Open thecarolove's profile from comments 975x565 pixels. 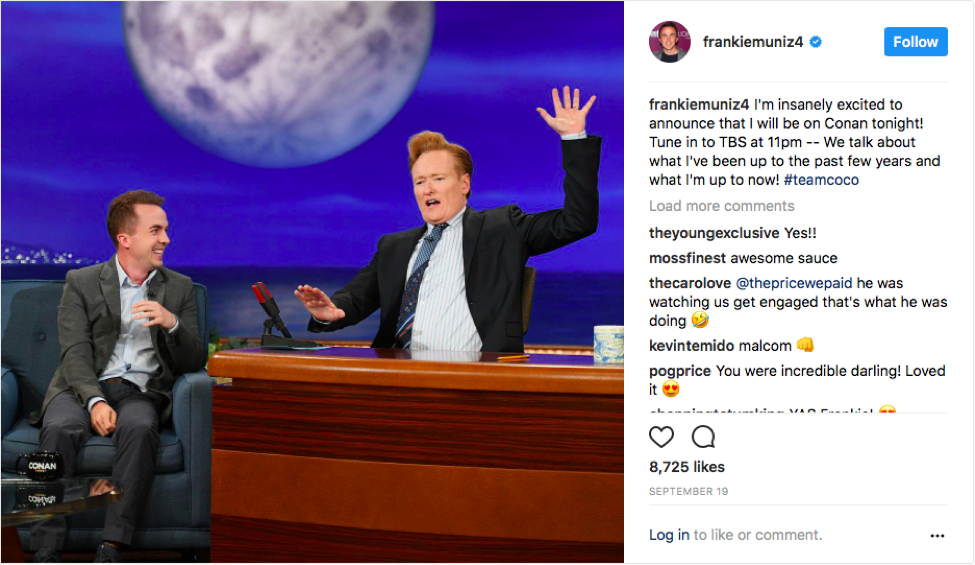pyautogui.click(x=690, y=283)
